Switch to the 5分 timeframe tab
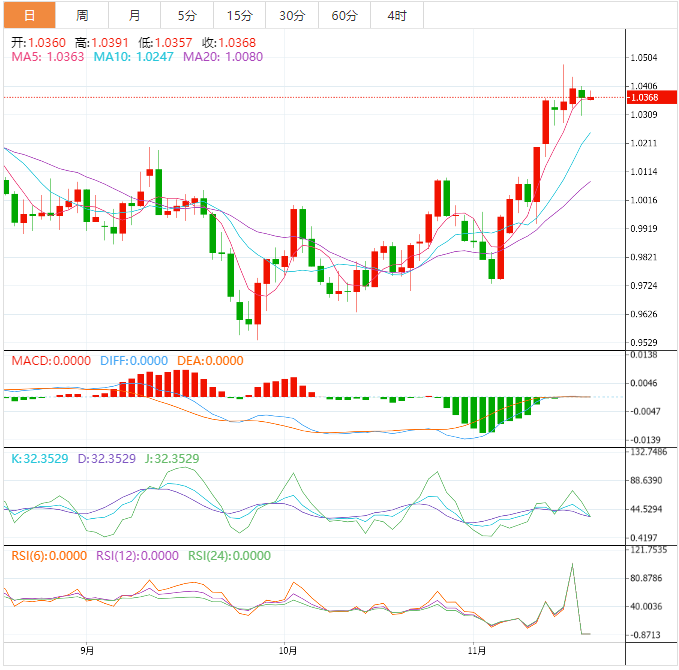 click(x=187, y=15)
